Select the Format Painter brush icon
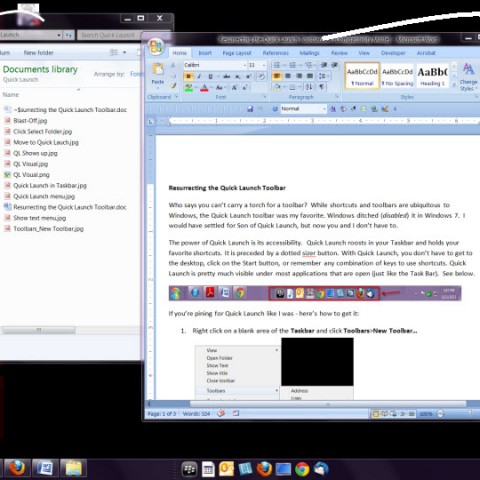This screenshot has width=480, height=480. click(173, 86)
